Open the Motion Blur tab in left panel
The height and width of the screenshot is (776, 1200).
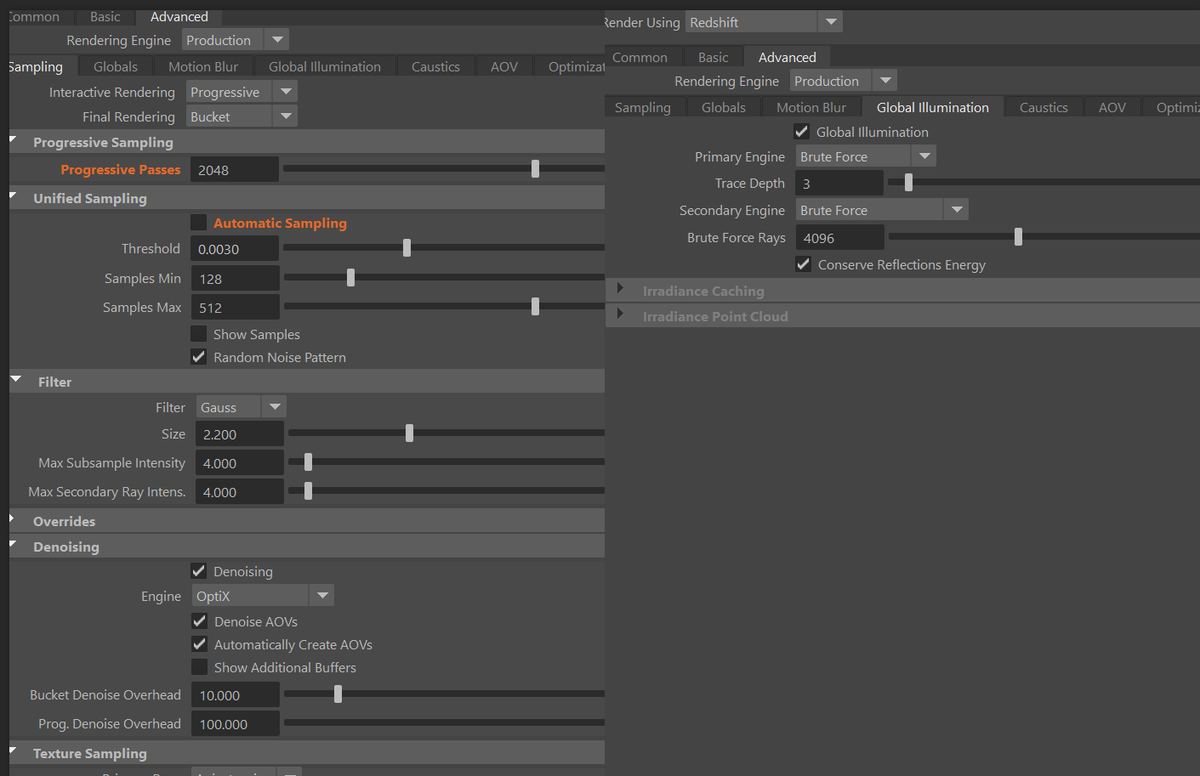[203, 66]
